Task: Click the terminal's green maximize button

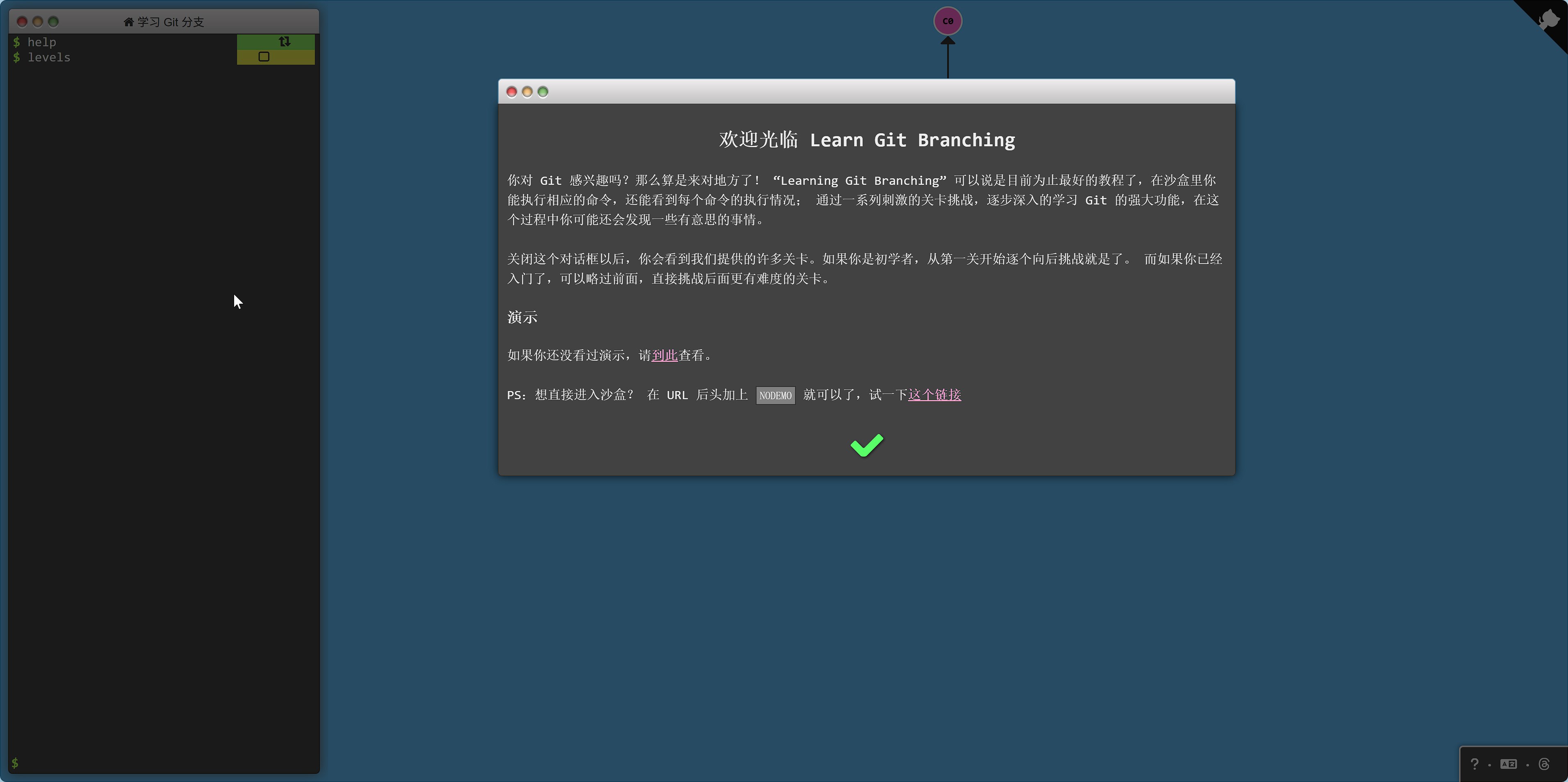Action: [x=54, y=22]
